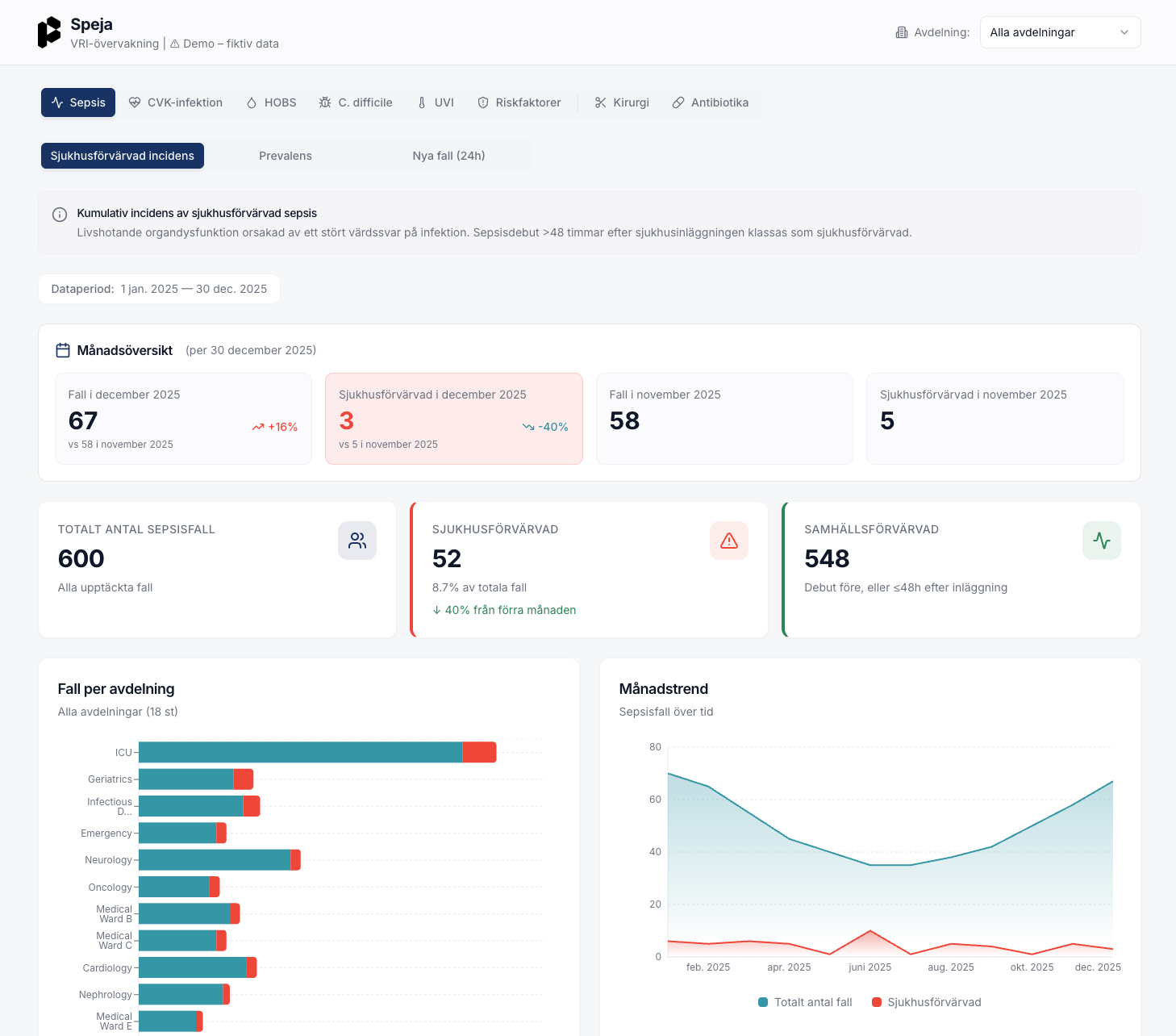Click the Geriatrics axis label
Image resolution: width=1176 pixels, height=1036 pixels.
(x=110, y=779)
